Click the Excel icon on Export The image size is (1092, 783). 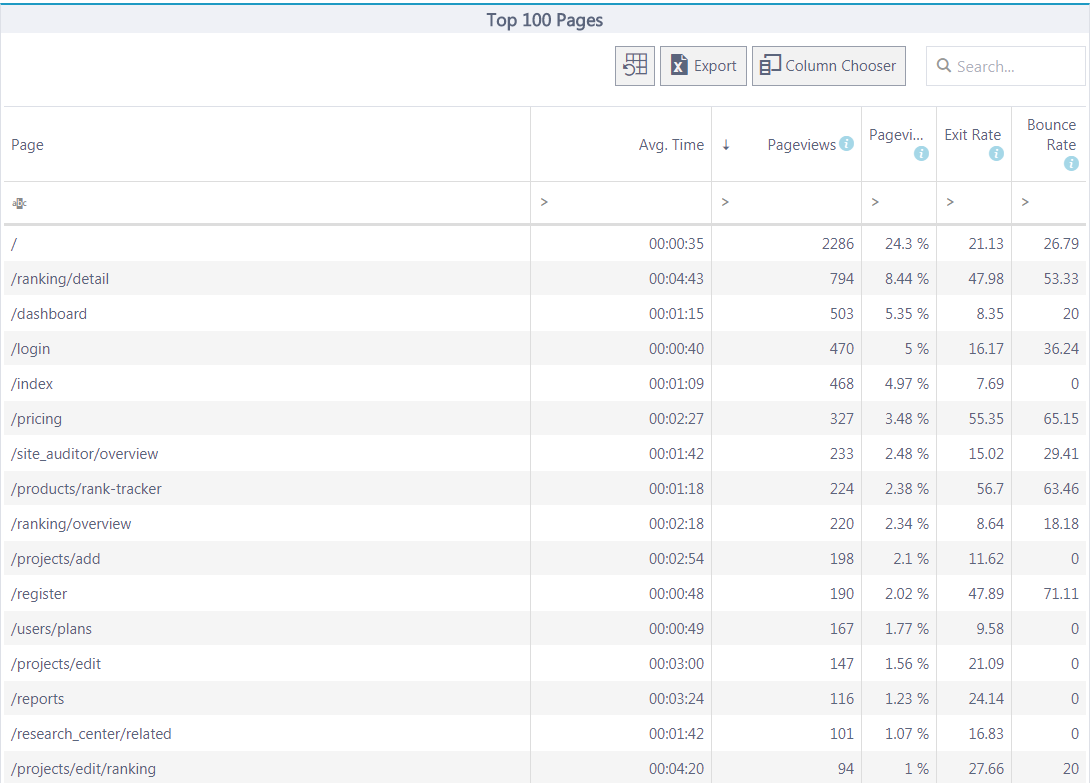click(x=679, y=65)
